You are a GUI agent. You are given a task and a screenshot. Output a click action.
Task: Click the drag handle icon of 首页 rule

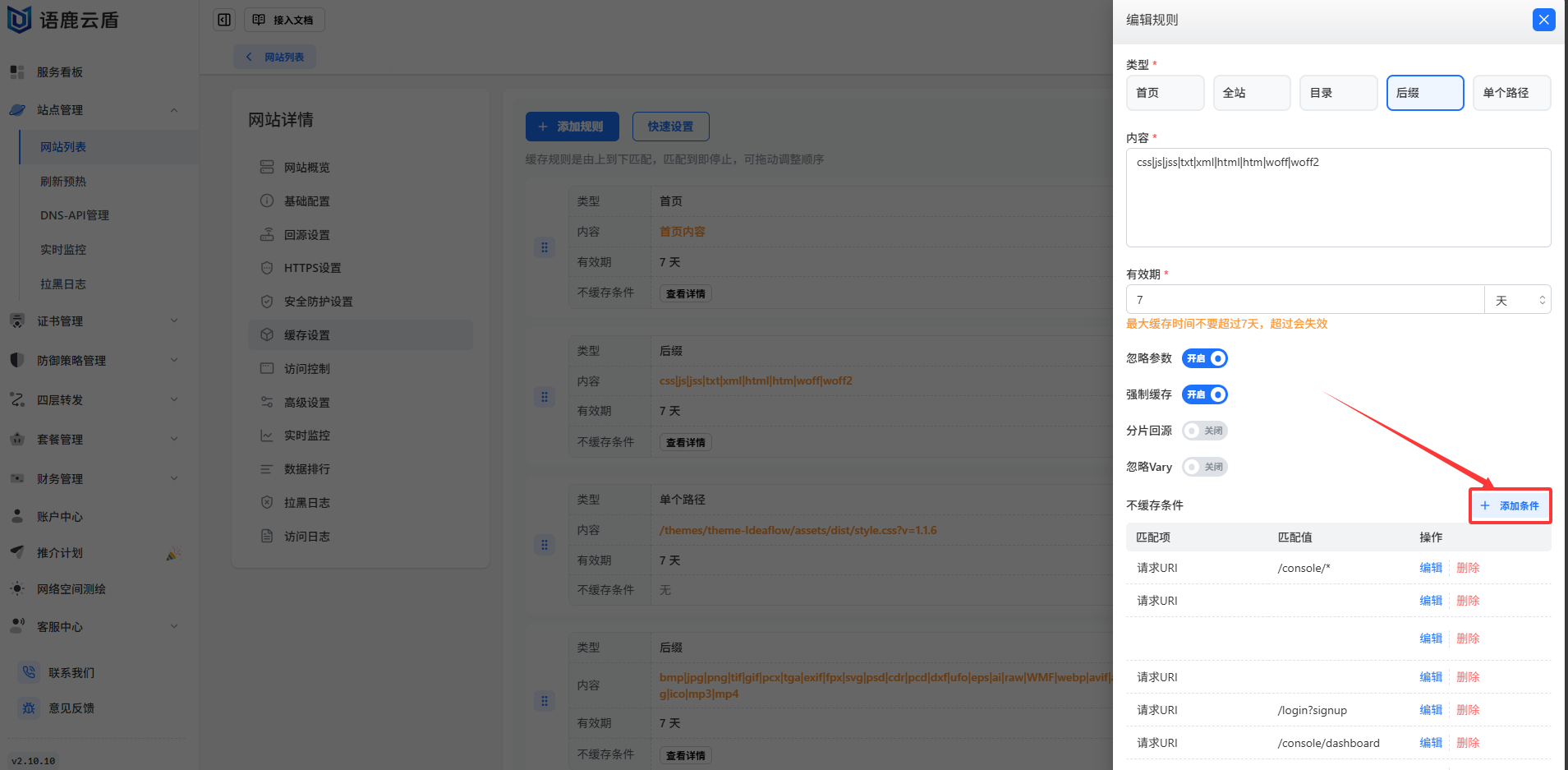click(x=544, y=247)
